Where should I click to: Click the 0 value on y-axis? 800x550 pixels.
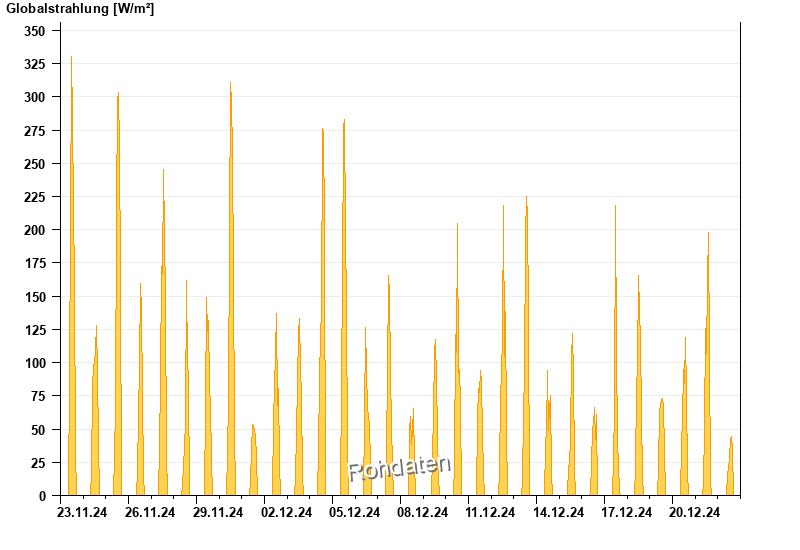pyautogui.click(x=42, y=496)
